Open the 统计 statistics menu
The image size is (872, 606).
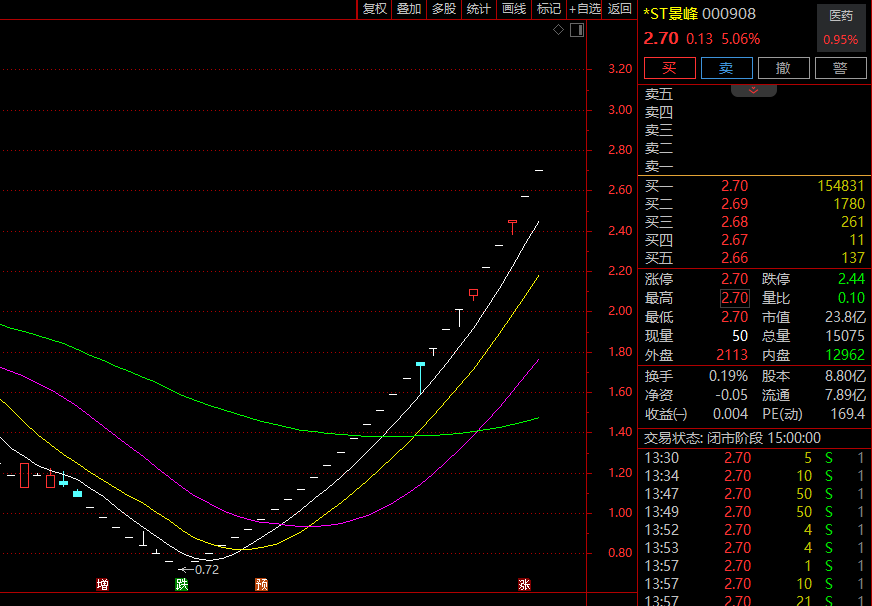[479, 9]
